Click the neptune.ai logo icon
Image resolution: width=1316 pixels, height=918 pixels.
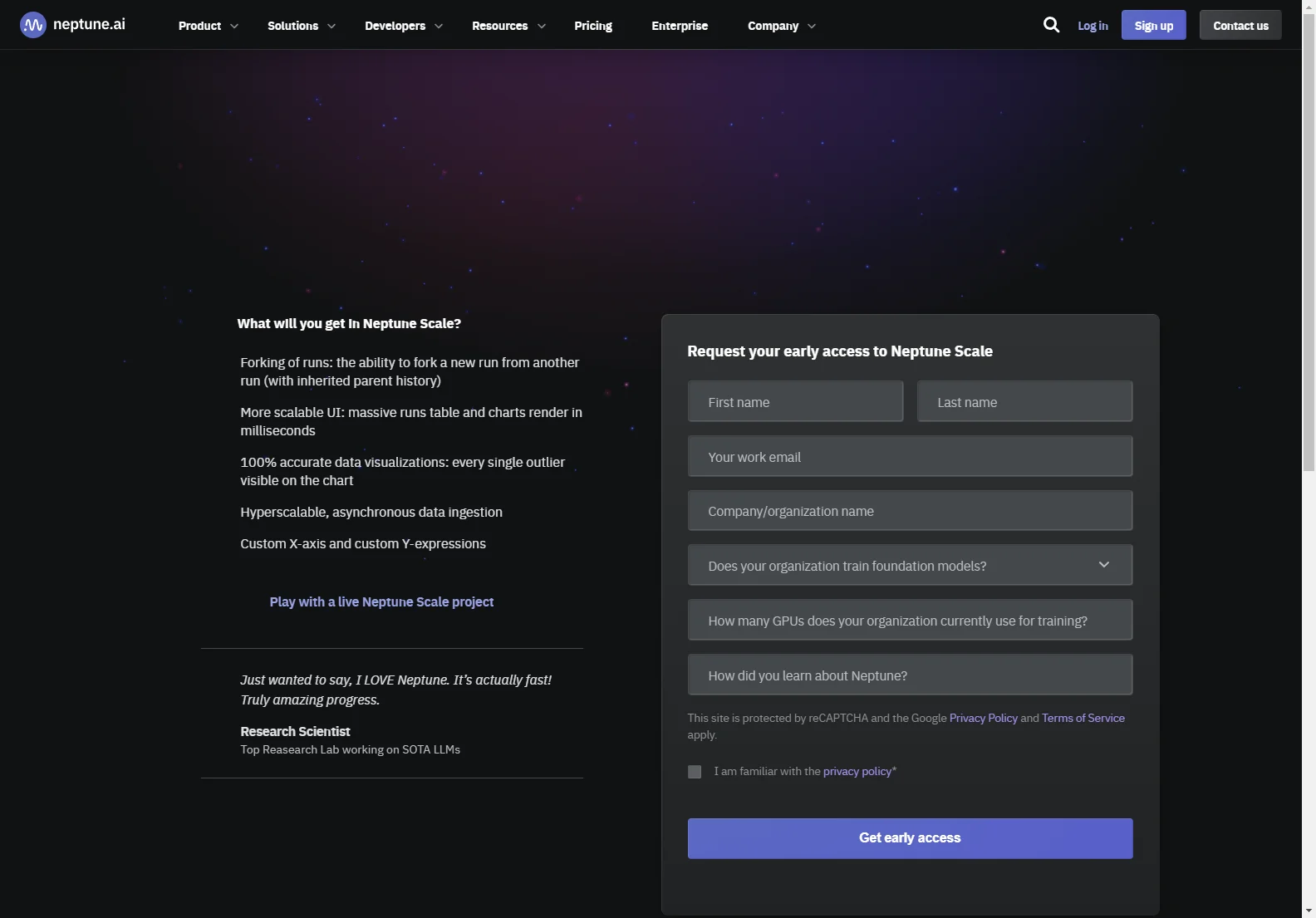[x=33, y=25]
